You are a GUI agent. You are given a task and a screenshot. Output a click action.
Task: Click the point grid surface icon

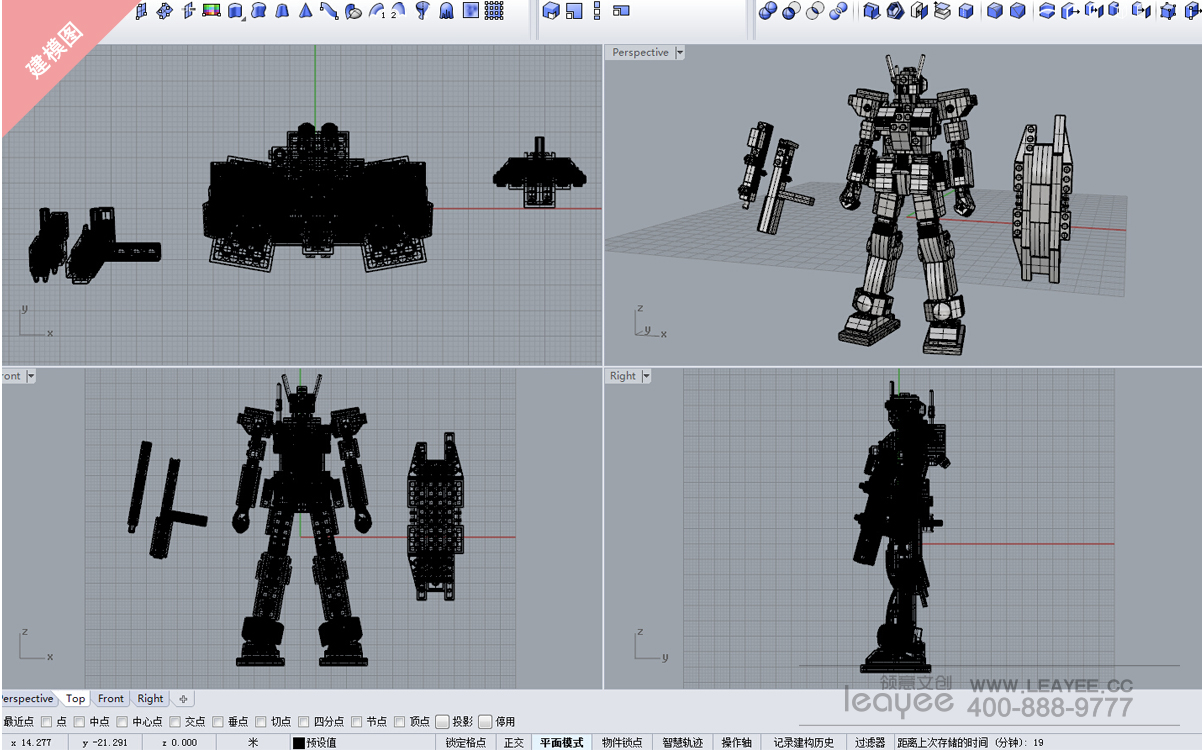(x=493, y=11)
